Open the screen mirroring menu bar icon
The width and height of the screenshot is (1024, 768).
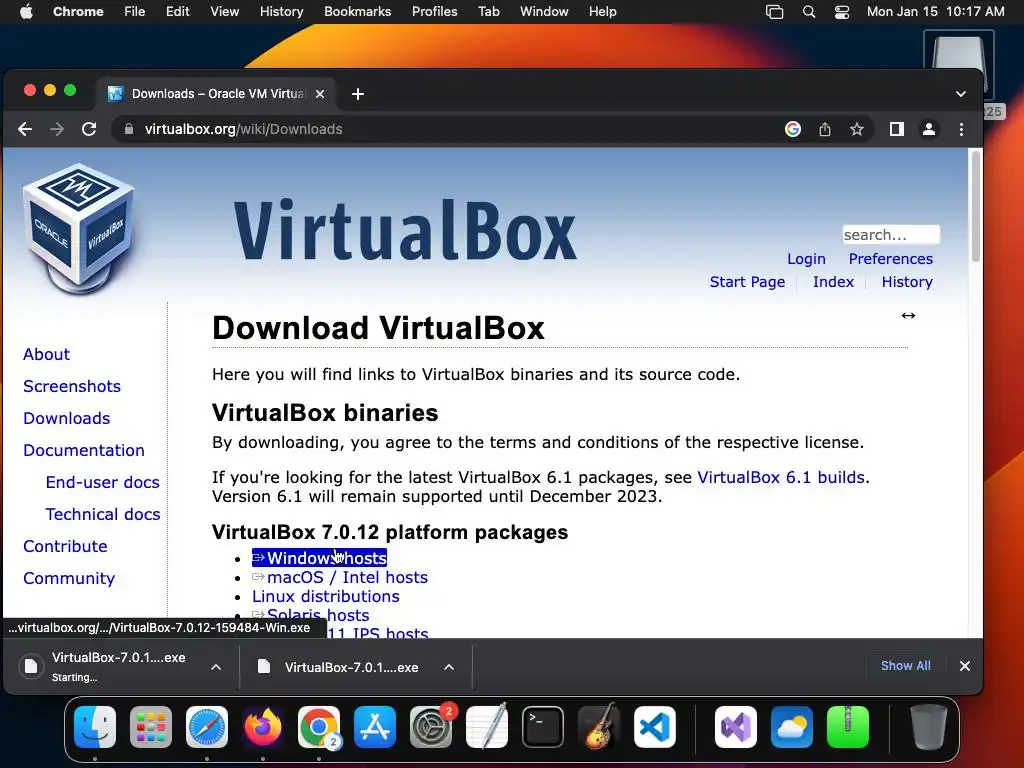[x=775, y=12]
